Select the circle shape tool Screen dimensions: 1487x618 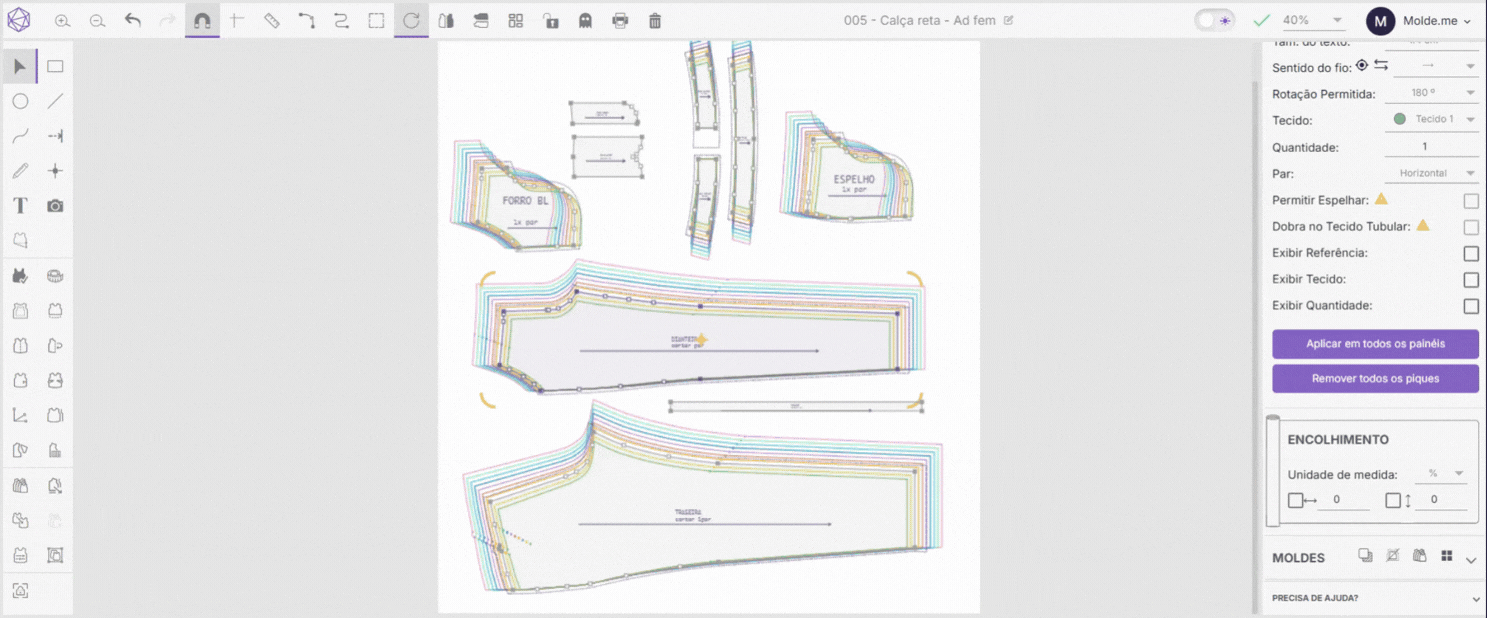pyautogui.click(x=20, y=101)
